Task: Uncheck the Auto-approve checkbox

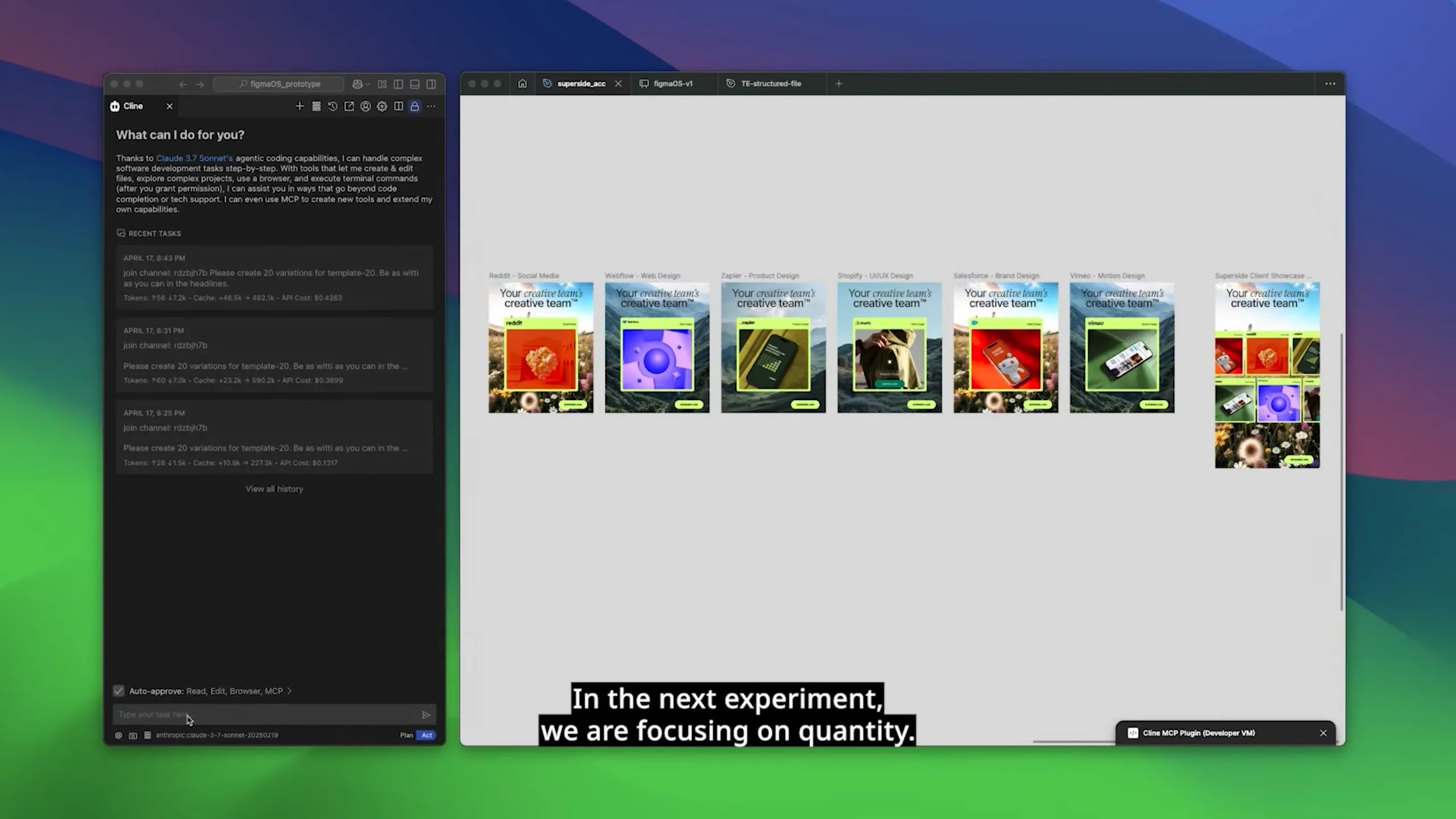Action: [118, 691]
